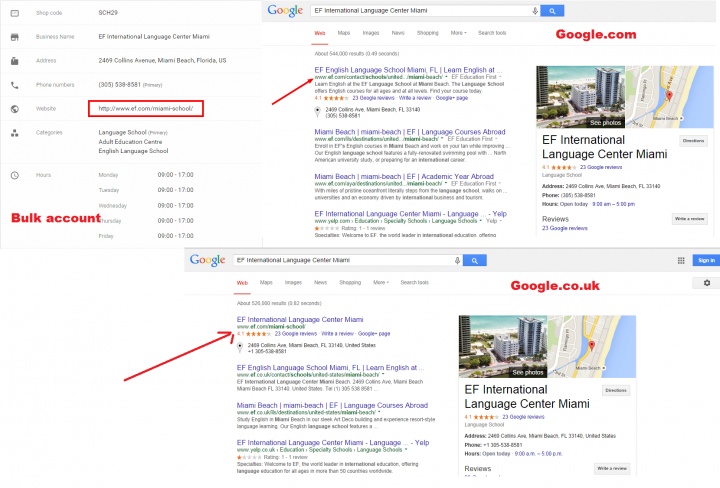Open top Google.co.uk result EF International Language Center Miami

pos(300,320)
